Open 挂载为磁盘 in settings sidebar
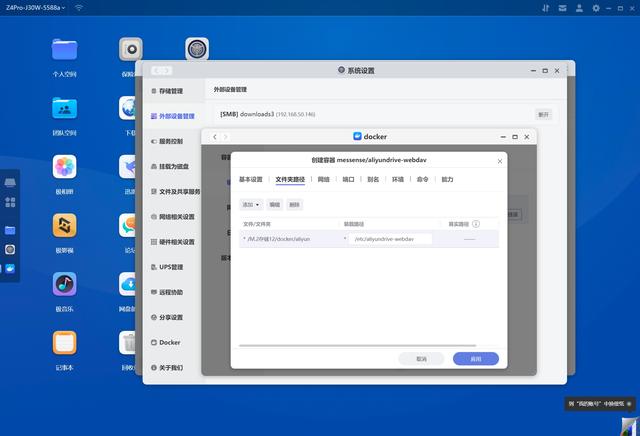Image resolution: width=640 pixels, height=436 pixels. tap(170, 167)
